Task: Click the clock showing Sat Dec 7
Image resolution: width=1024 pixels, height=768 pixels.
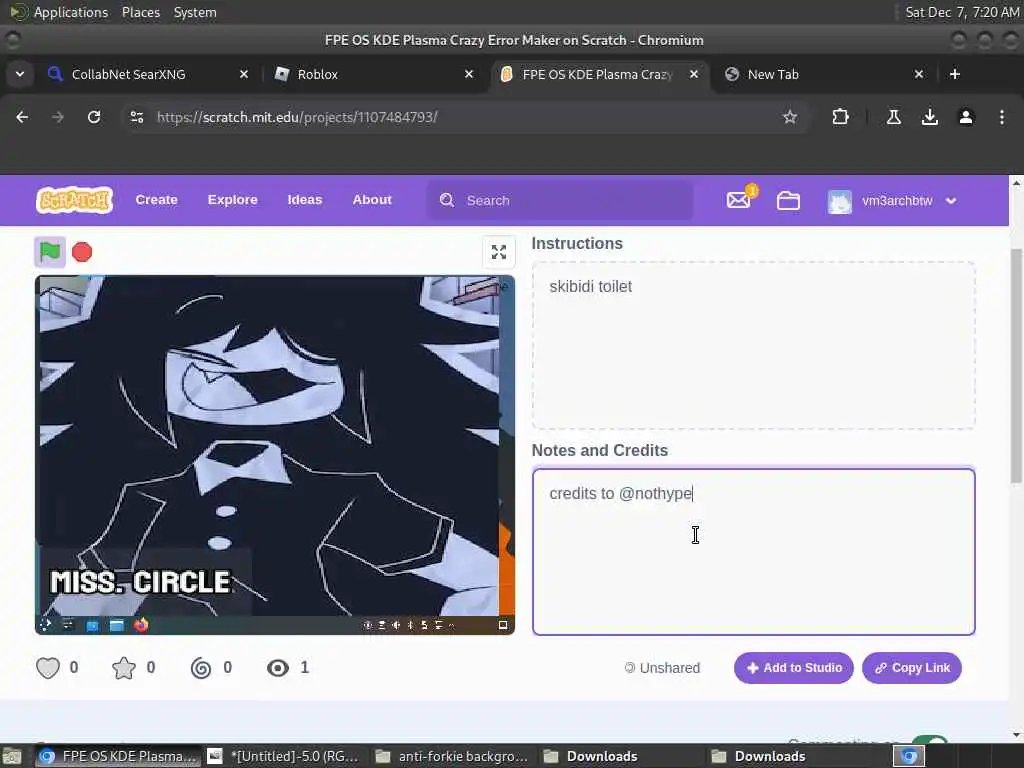Action: pos(962,12)
